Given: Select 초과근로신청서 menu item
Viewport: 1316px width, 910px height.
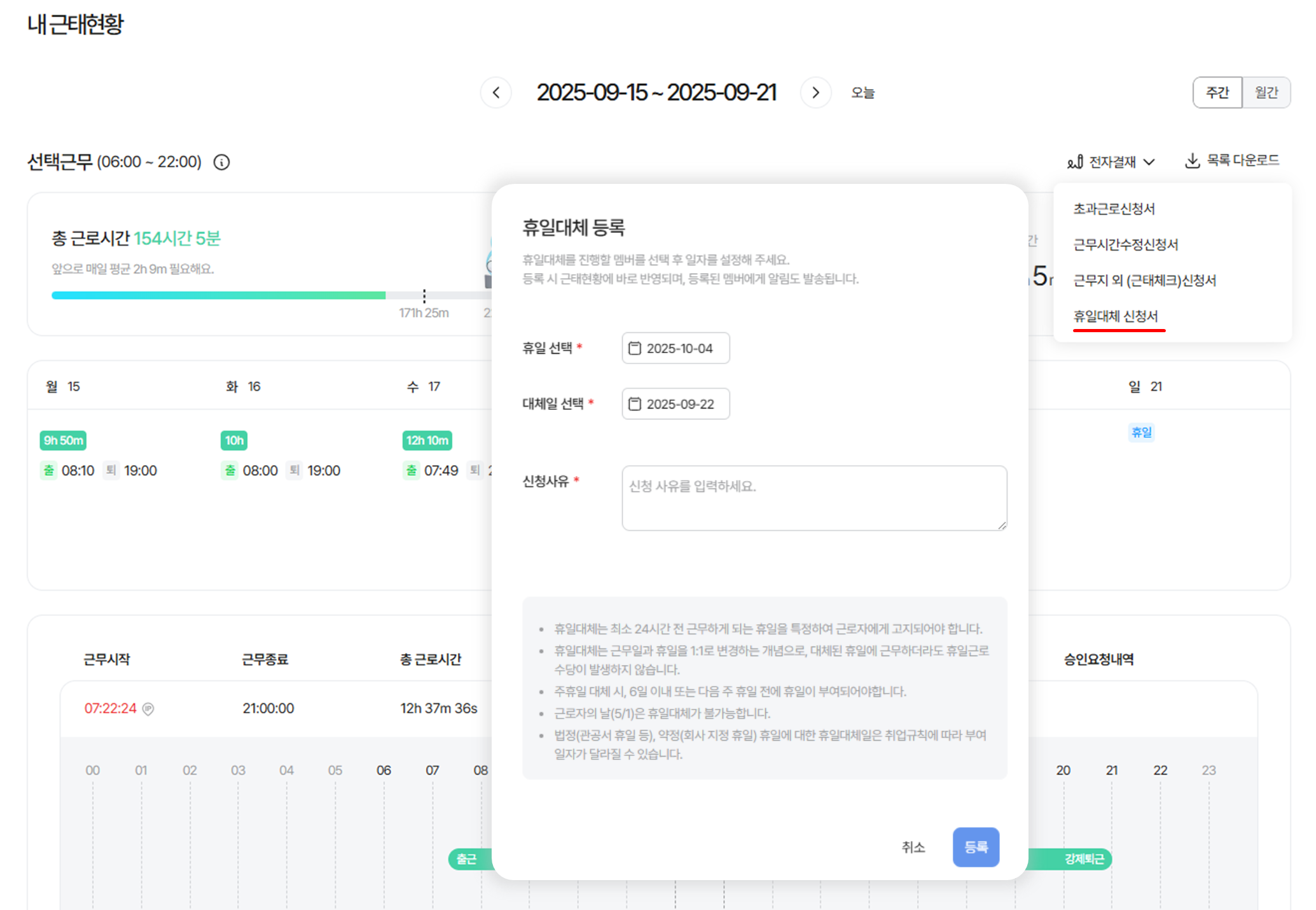Looking at the screenshot, I should [1114, 209].
